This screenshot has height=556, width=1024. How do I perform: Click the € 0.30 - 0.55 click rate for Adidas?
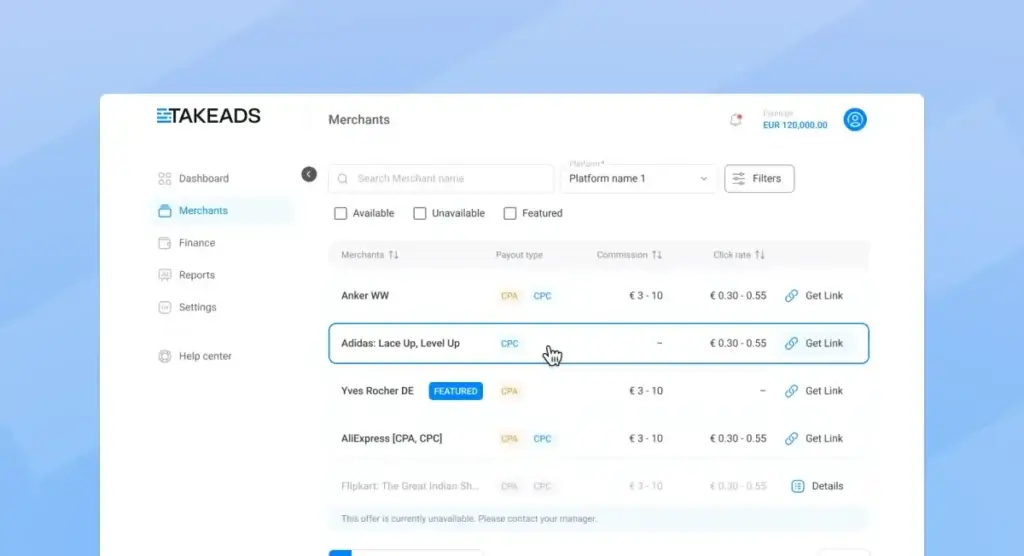coord(738,344)
